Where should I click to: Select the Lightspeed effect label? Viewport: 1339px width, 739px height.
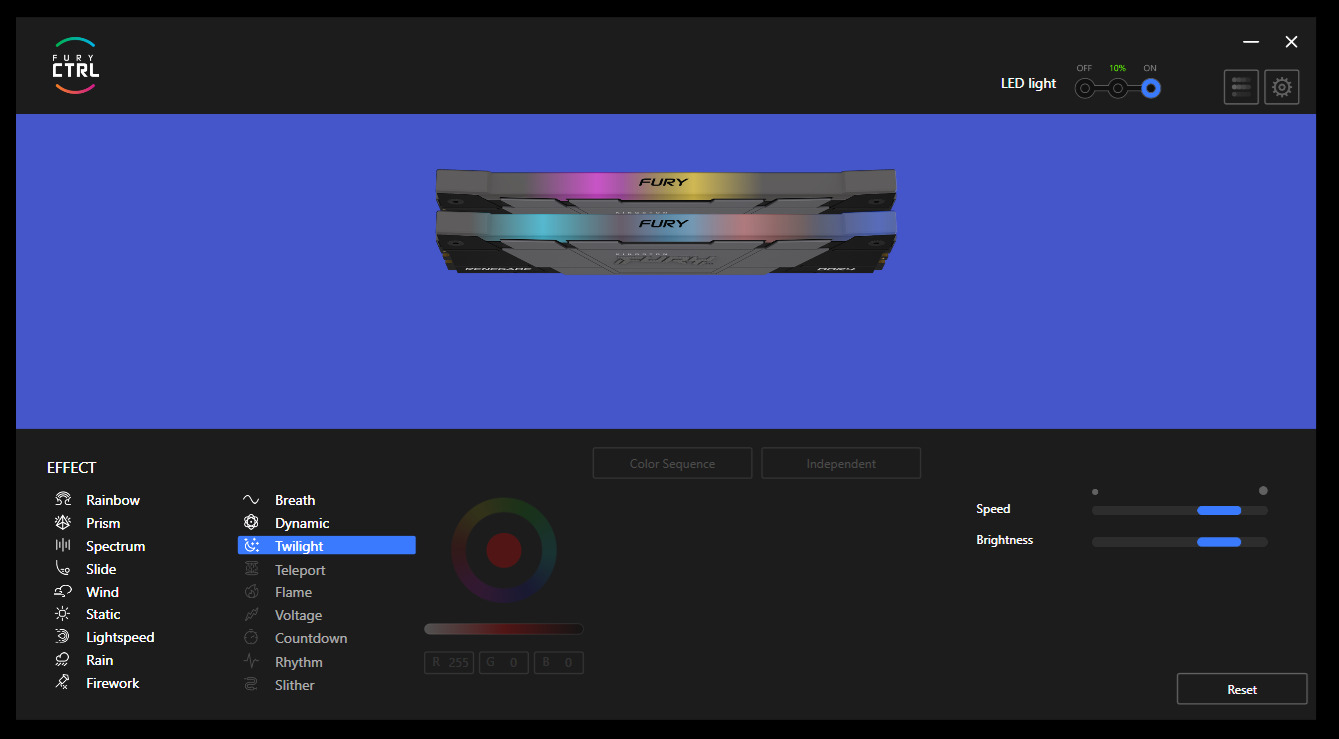[x=120, y=637]
